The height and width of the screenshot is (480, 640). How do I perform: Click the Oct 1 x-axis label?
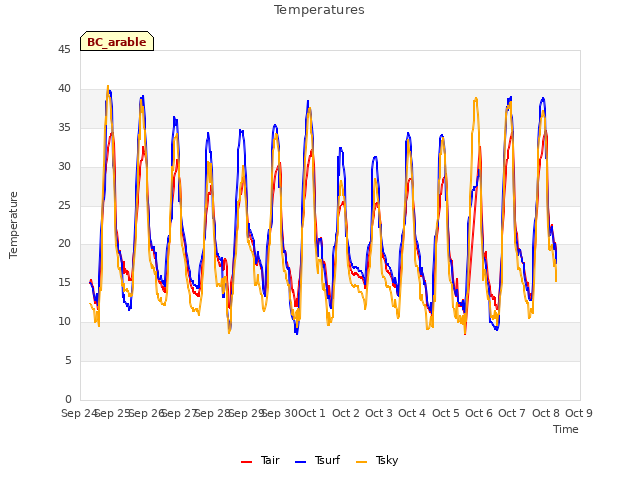312,413
